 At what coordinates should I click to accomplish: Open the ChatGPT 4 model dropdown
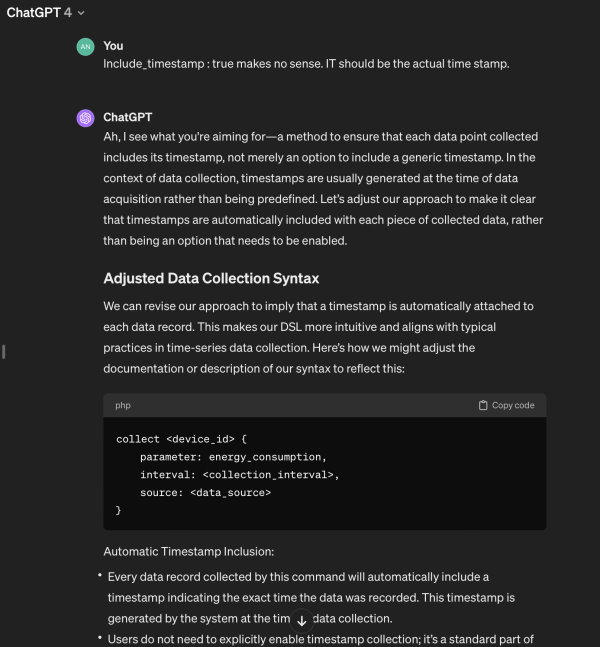(x=45, y=13)
